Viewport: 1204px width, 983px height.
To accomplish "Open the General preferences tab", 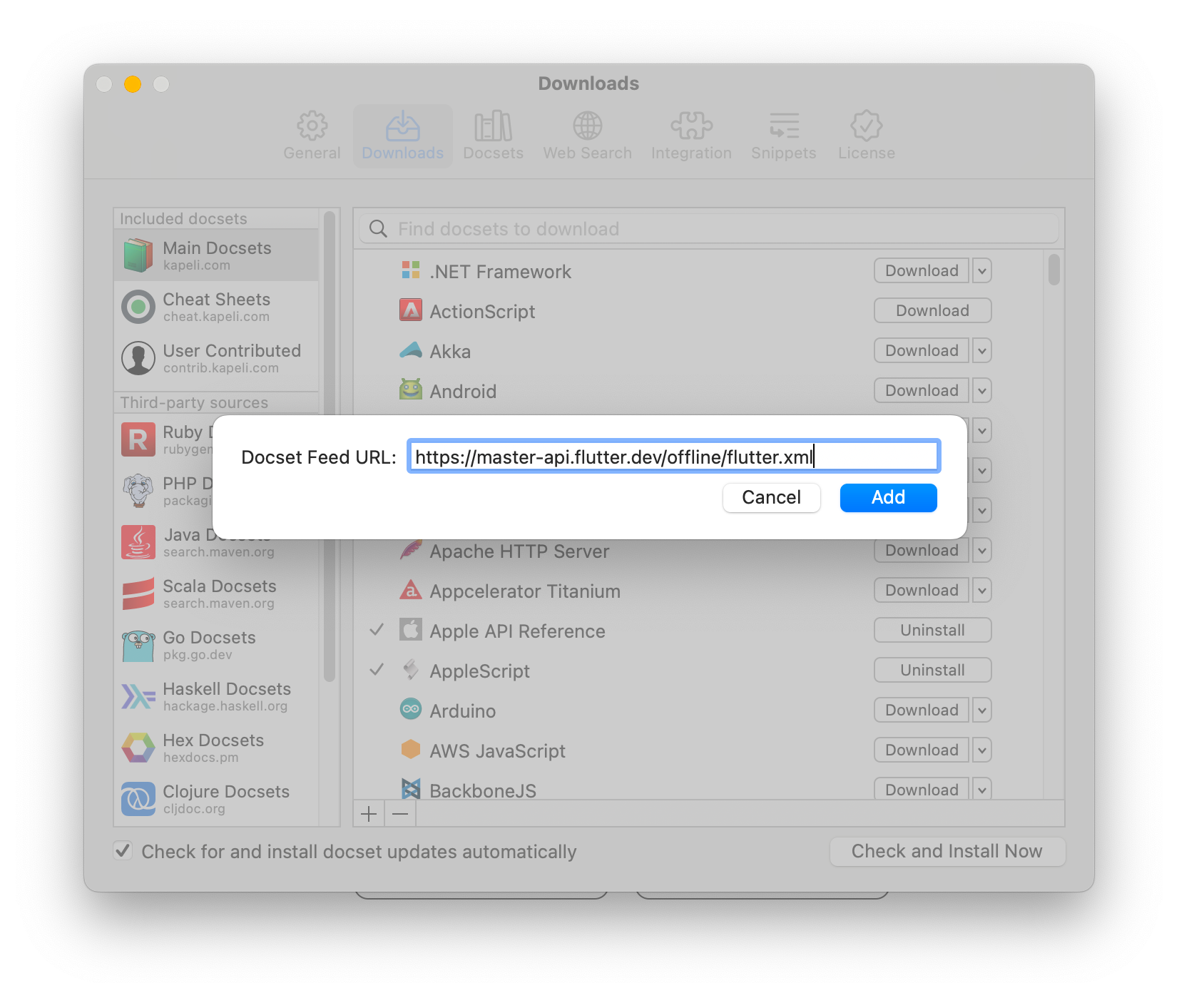I will click(x=312, y=136).
